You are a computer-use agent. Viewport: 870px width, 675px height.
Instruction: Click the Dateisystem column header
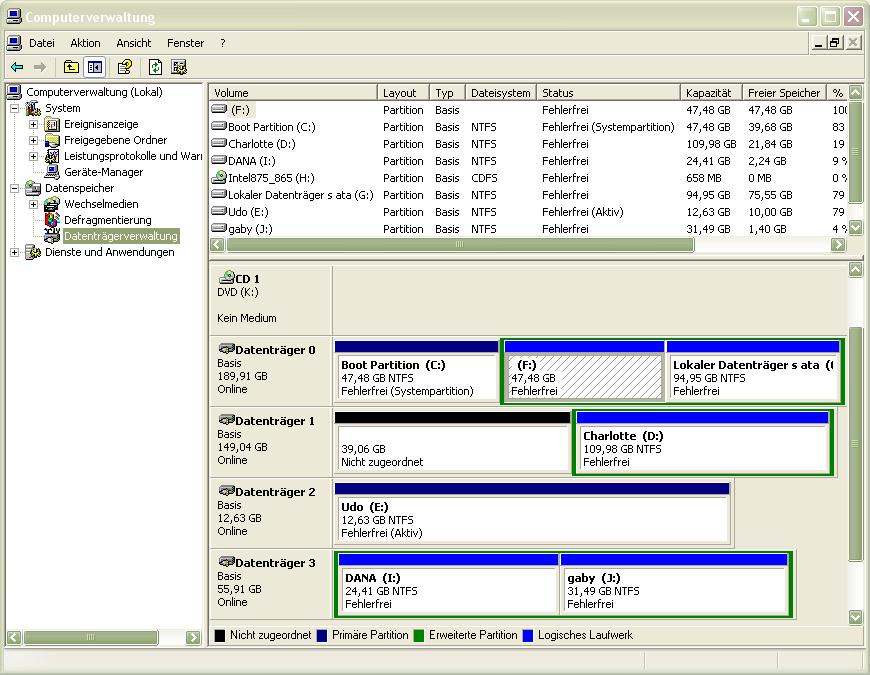(500, 93)
